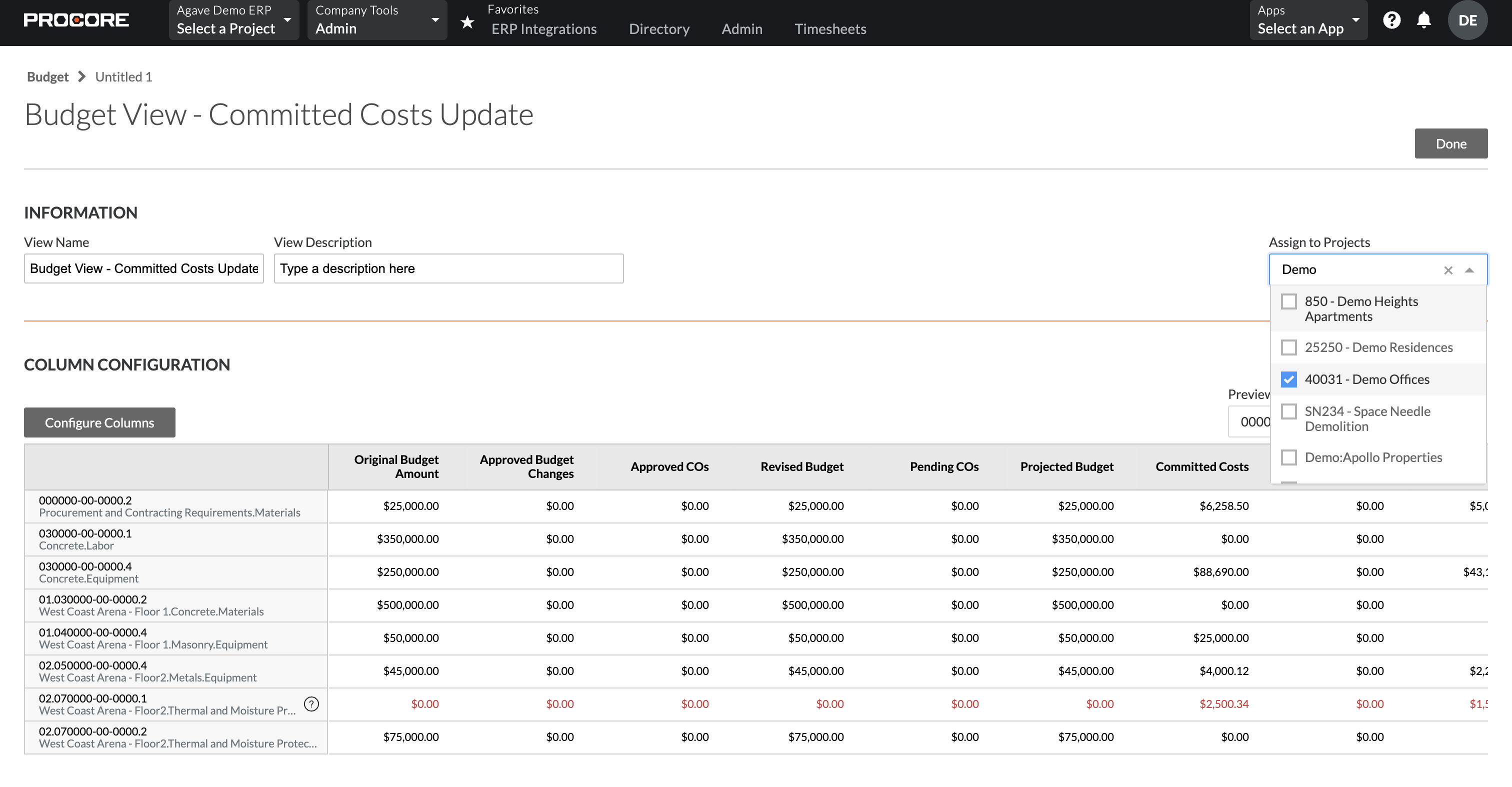
Task: Click the Procore logo
Action: point(76,20)
